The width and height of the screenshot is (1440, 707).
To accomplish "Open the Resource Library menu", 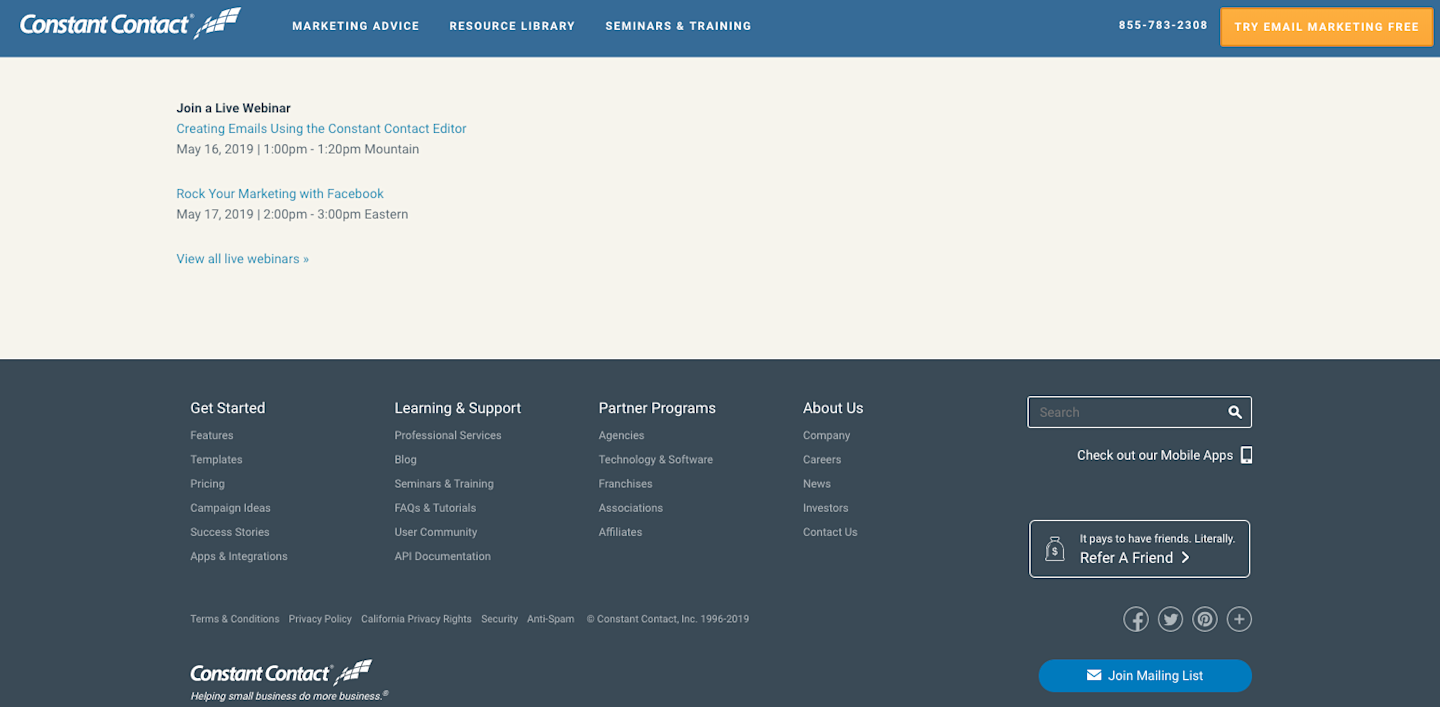I will pos(512,26).
